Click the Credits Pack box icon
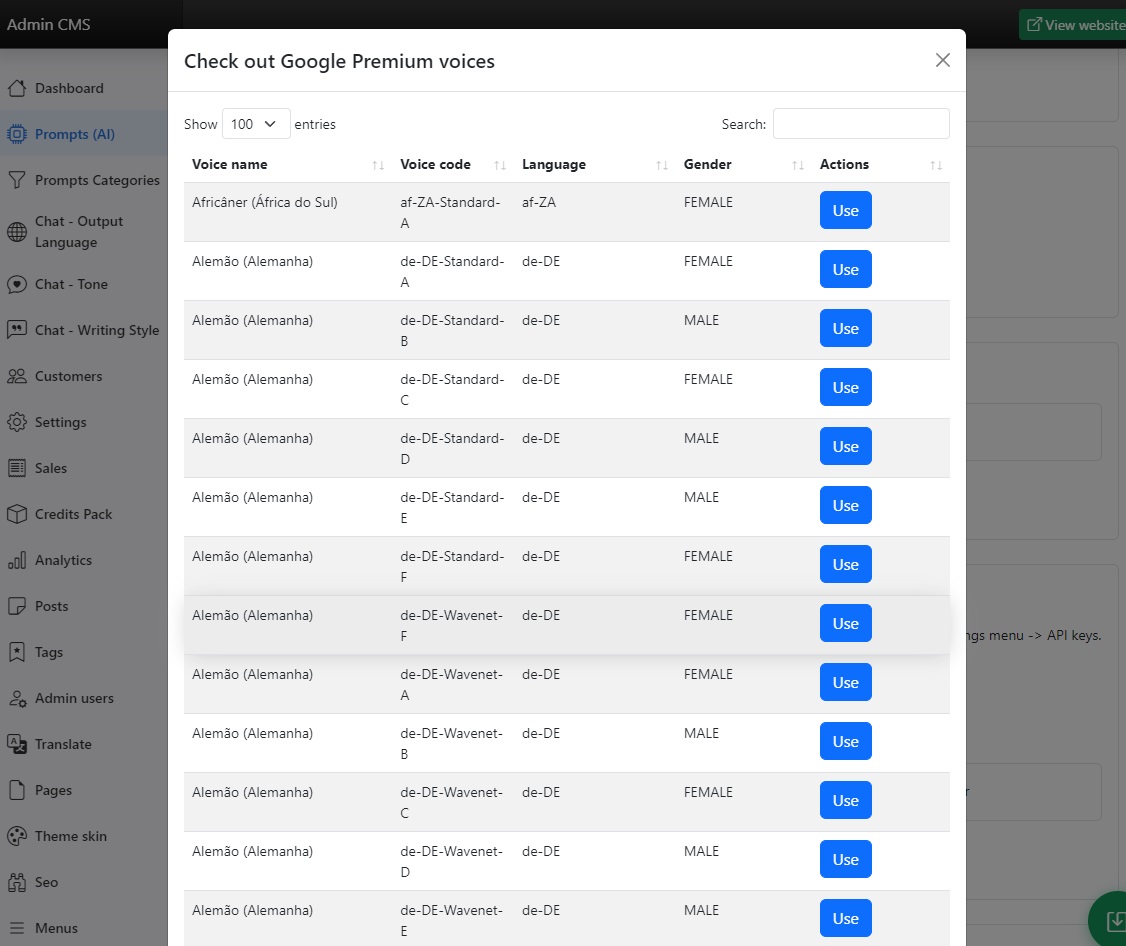The height and width of the screenshot is (946, 1126). coord(17,514)
